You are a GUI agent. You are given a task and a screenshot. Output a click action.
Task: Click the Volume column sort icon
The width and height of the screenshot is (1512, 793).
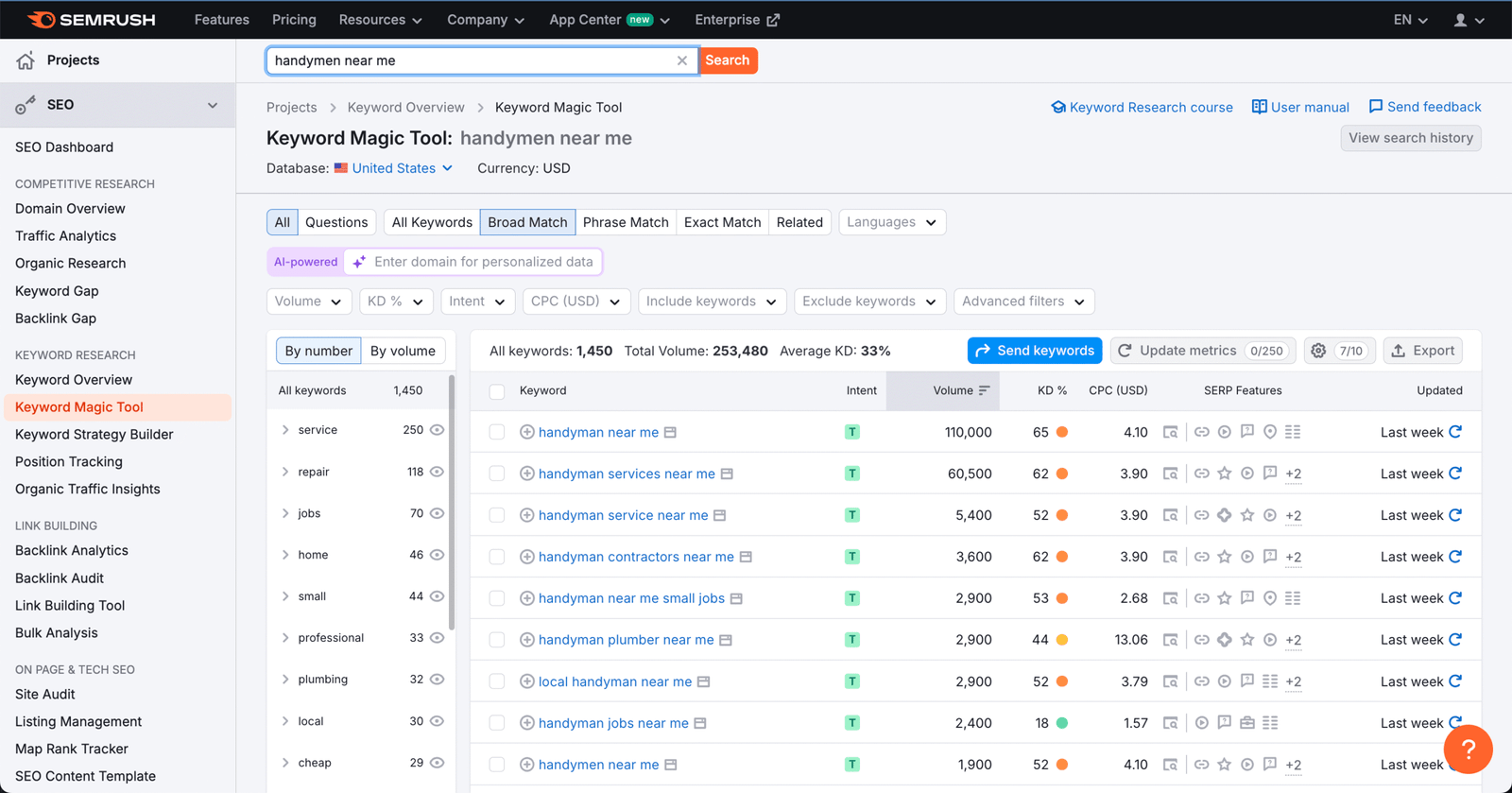[984, 390]
